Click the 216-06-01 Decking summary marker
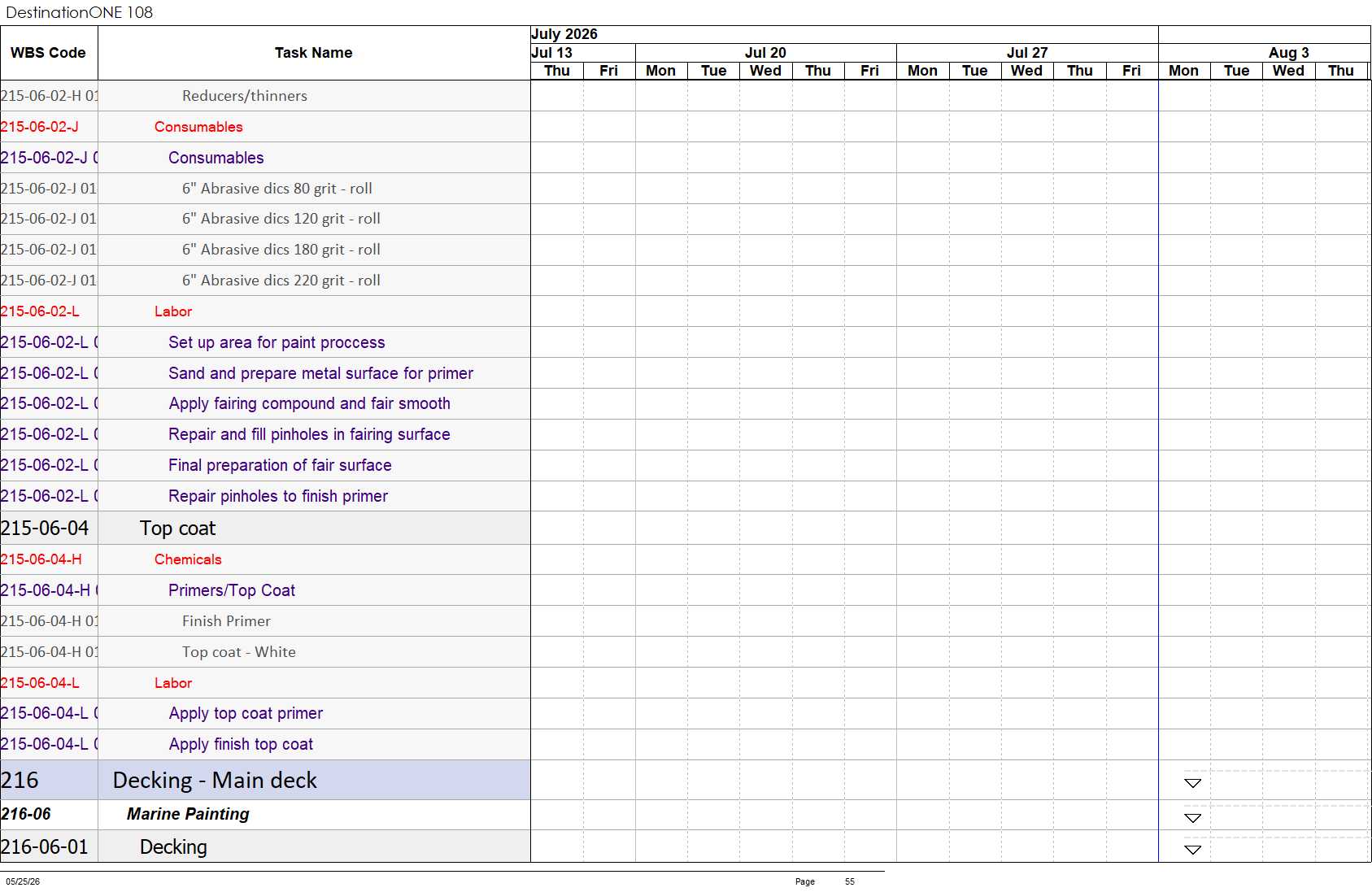The height and width of the screenshot is (892, 1372). 1192,850
